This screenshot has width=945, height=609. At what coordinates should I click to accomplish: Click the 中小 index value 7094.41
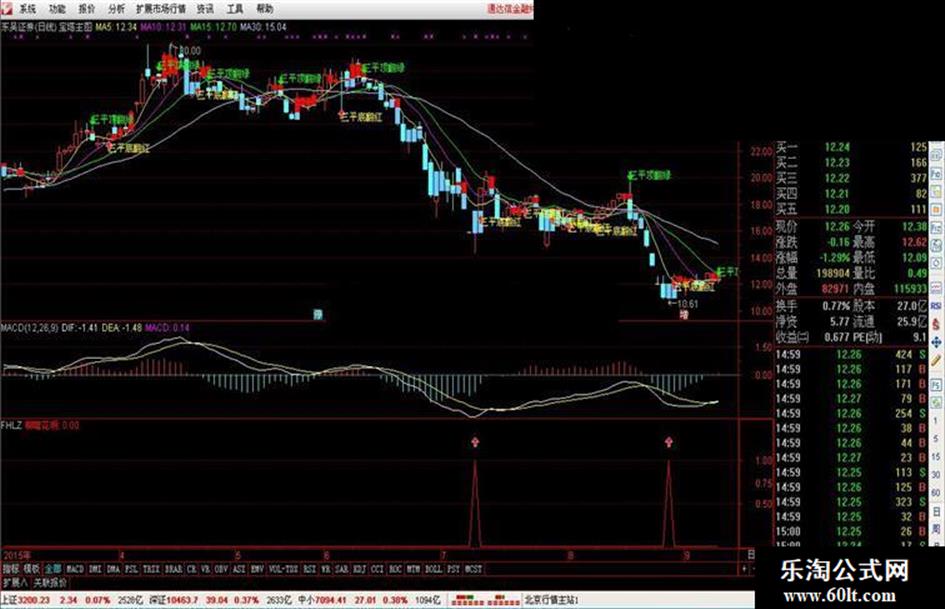[x=331, y=600]
